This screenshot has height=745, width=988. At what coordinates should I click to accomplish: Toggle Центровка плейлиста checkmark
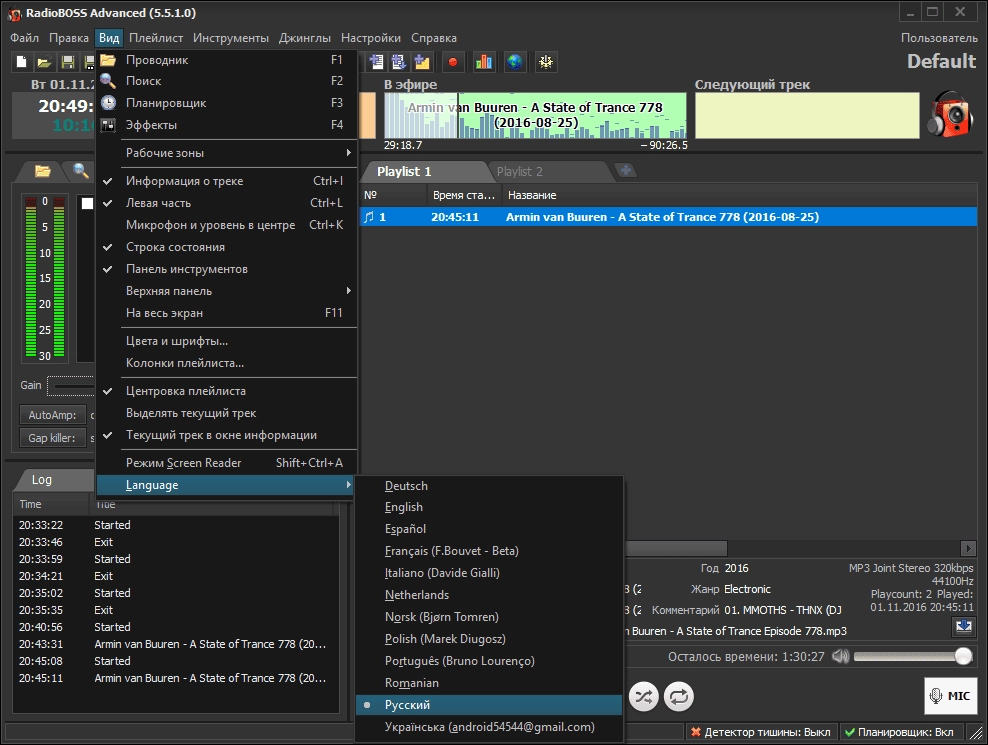coord(227,391)
